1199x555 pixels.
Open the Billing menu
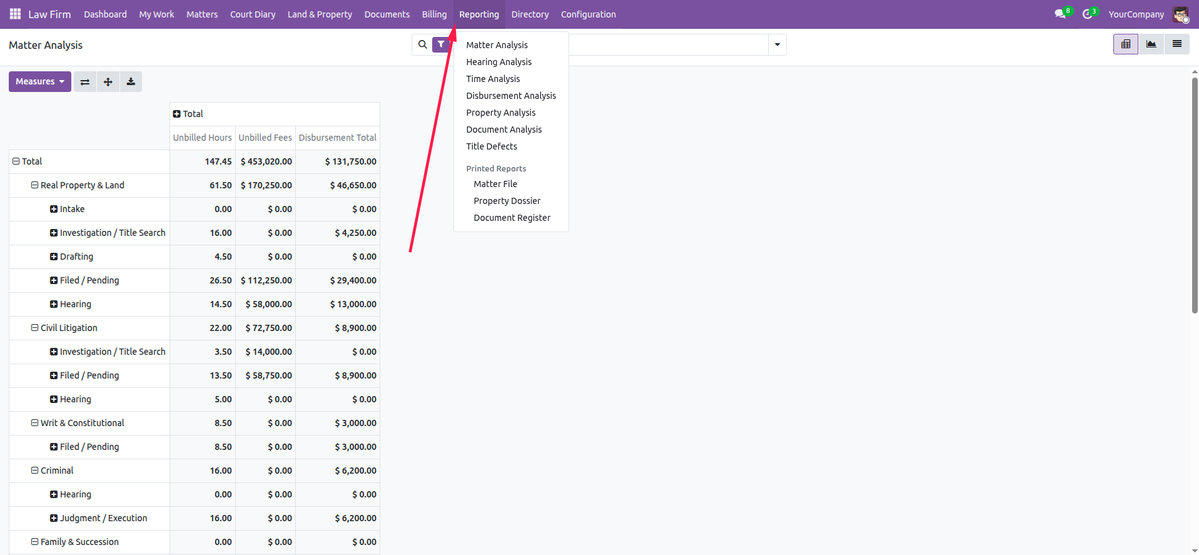coord(434,15)
